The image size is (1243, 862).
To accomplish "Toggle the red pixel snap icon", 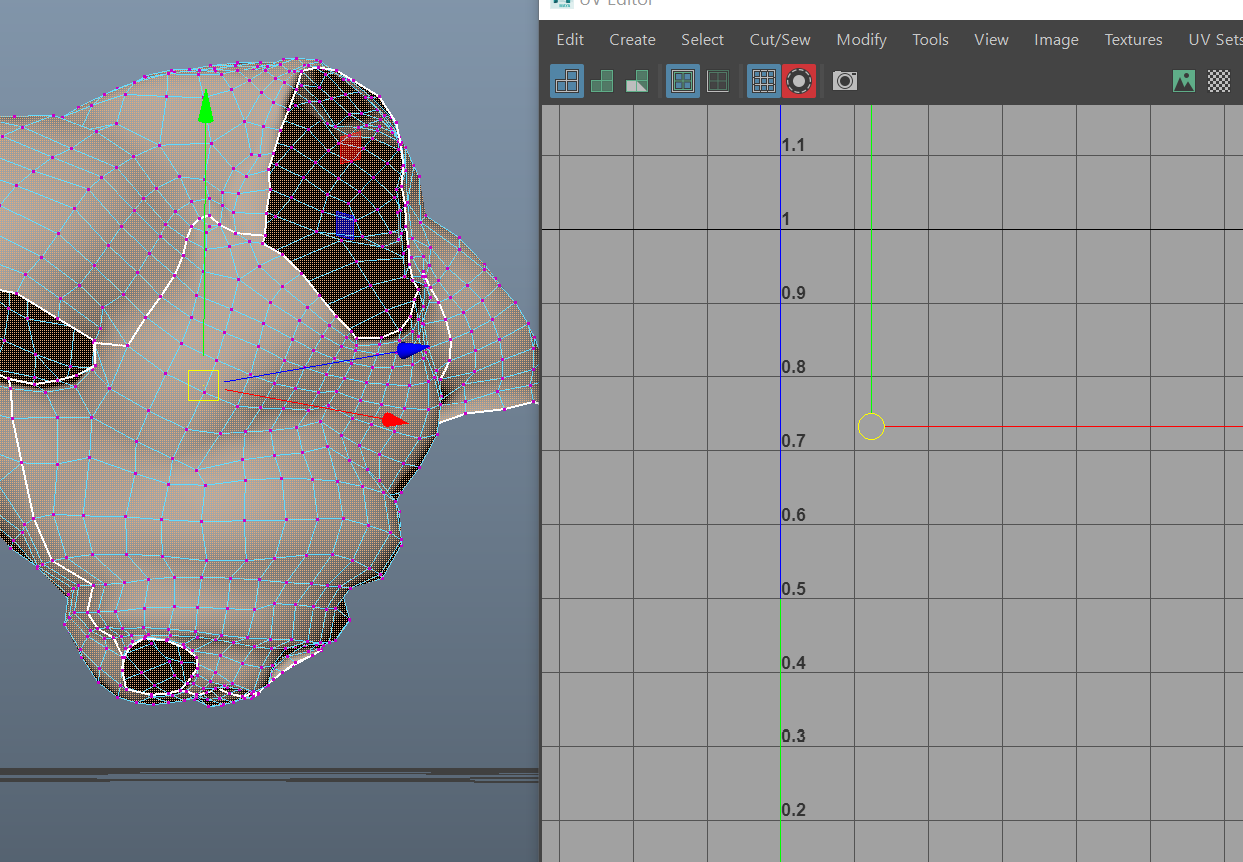I will (799, 81).
